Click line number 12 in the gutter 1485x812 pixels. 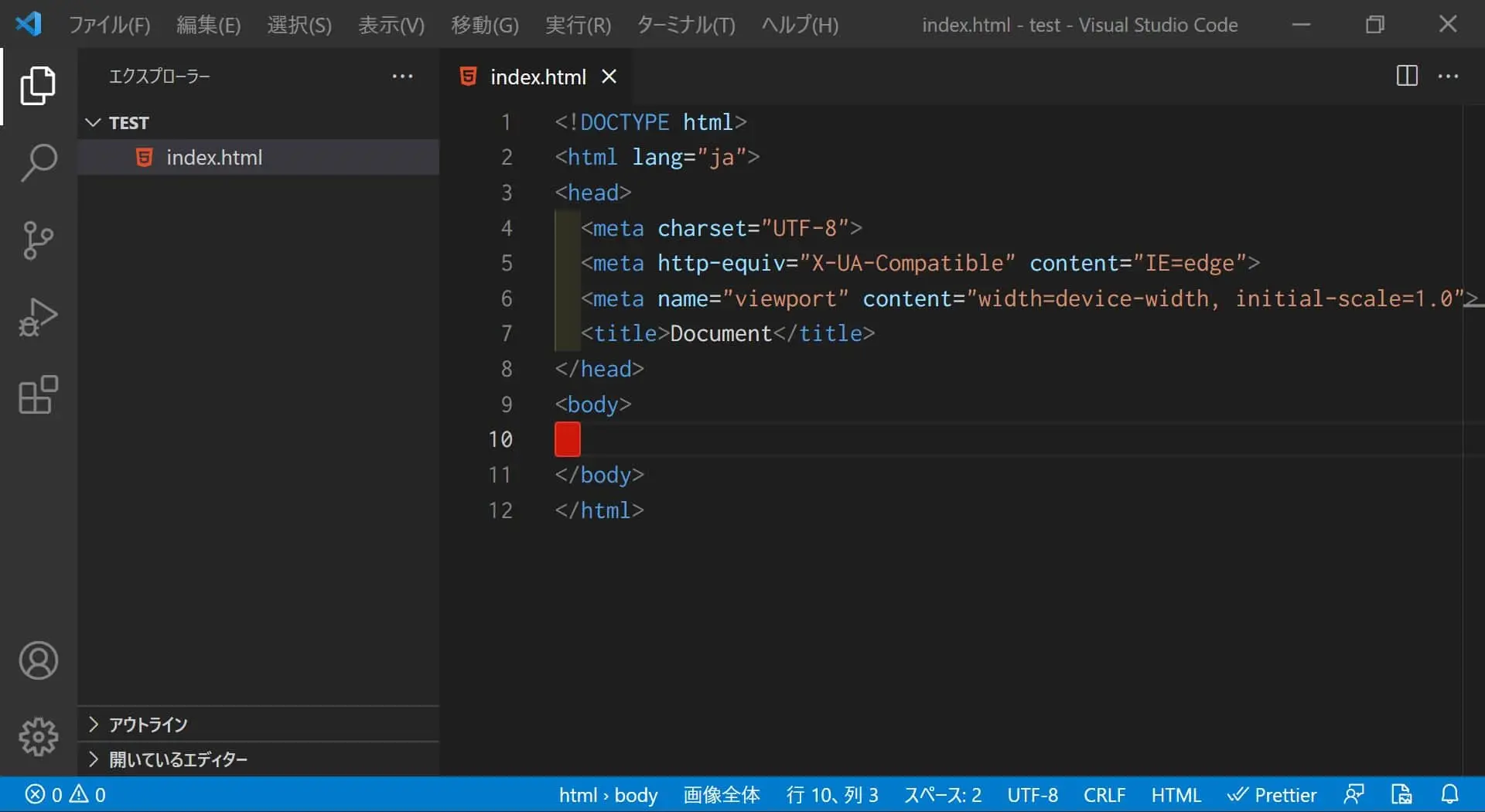tap(500, 510)
